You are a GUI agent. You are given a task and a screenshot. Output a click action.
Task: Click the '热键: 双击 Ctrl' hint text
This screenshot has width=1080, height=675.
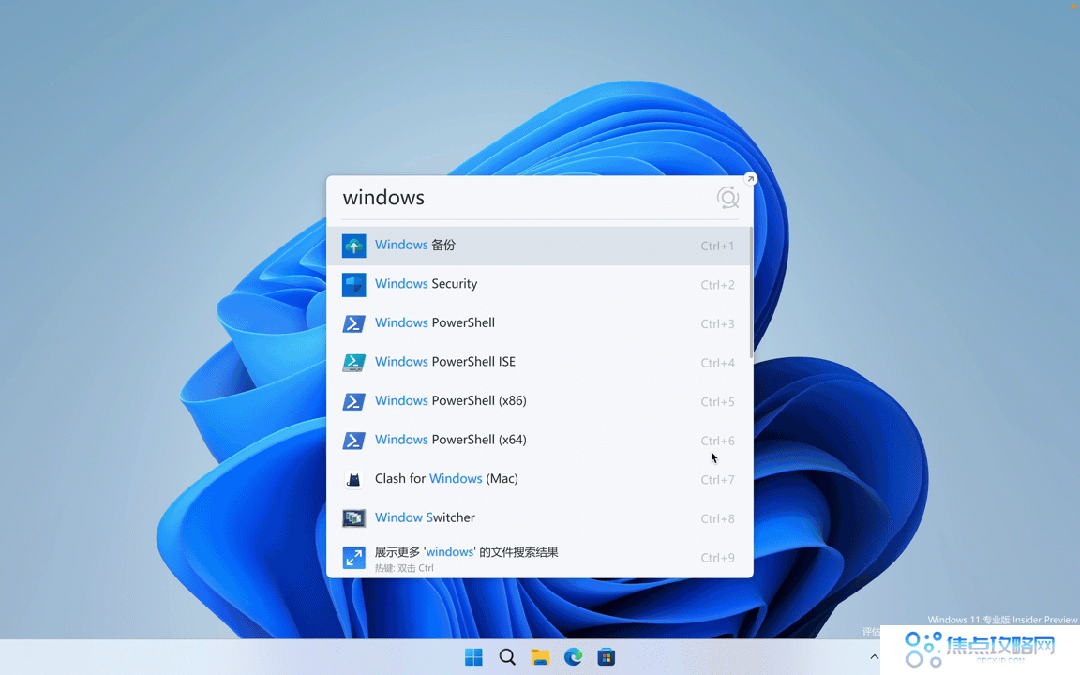coord(404,568)
